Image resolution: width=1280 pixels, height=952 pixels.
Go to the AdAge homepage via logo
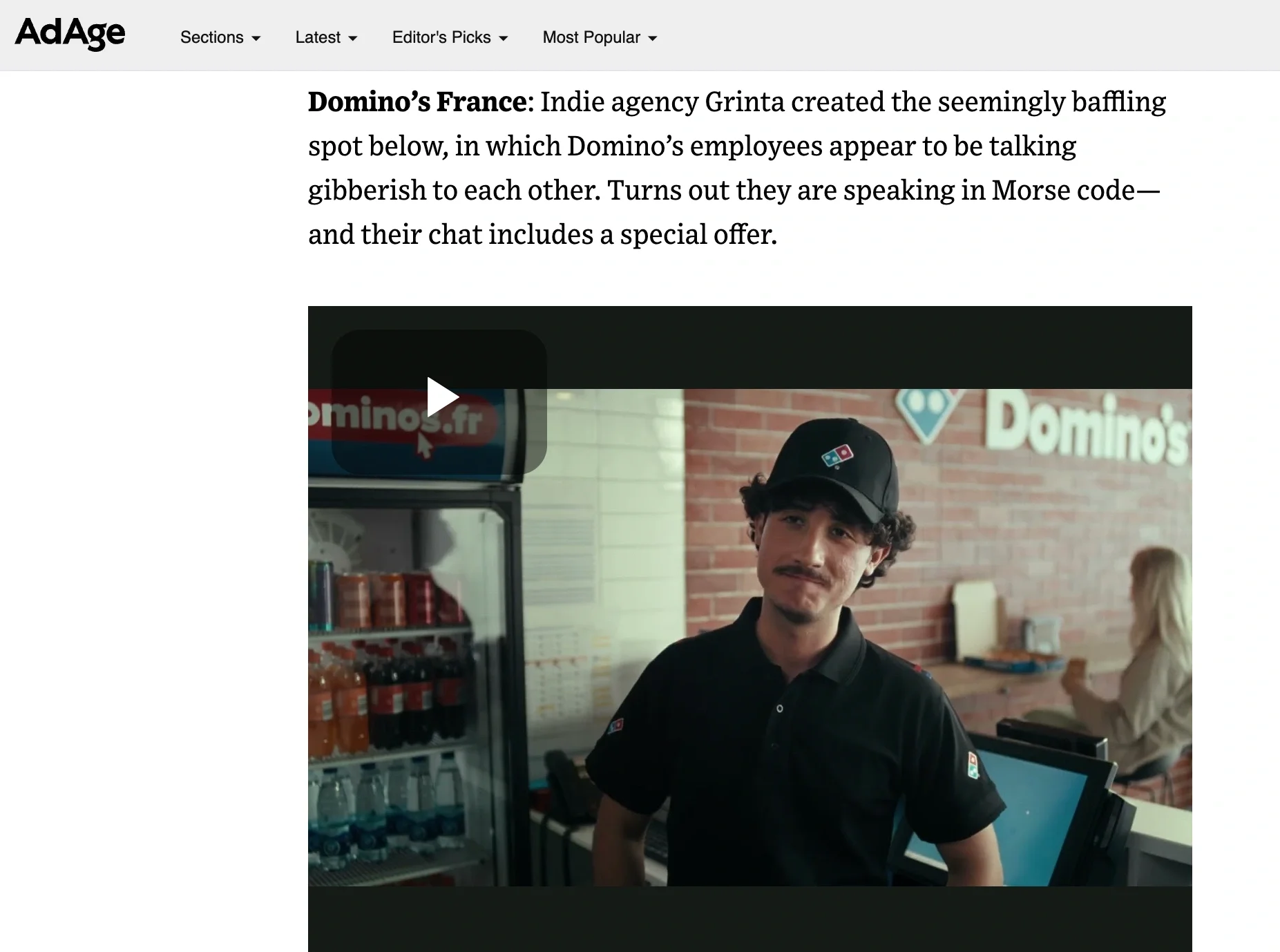pyautogui.click(x=70, y=33)
